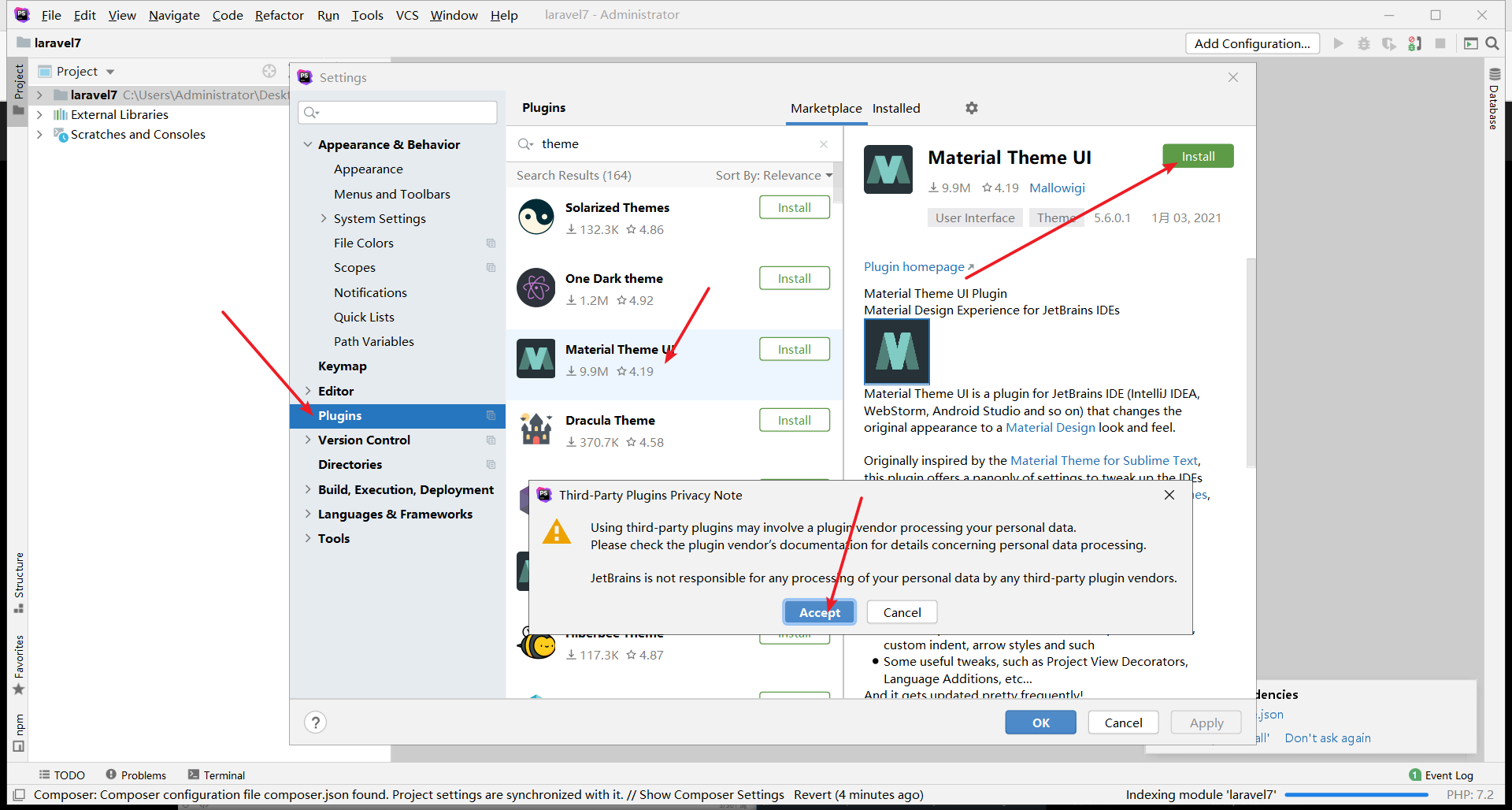Expand Version Control settings group

(308, 440)
